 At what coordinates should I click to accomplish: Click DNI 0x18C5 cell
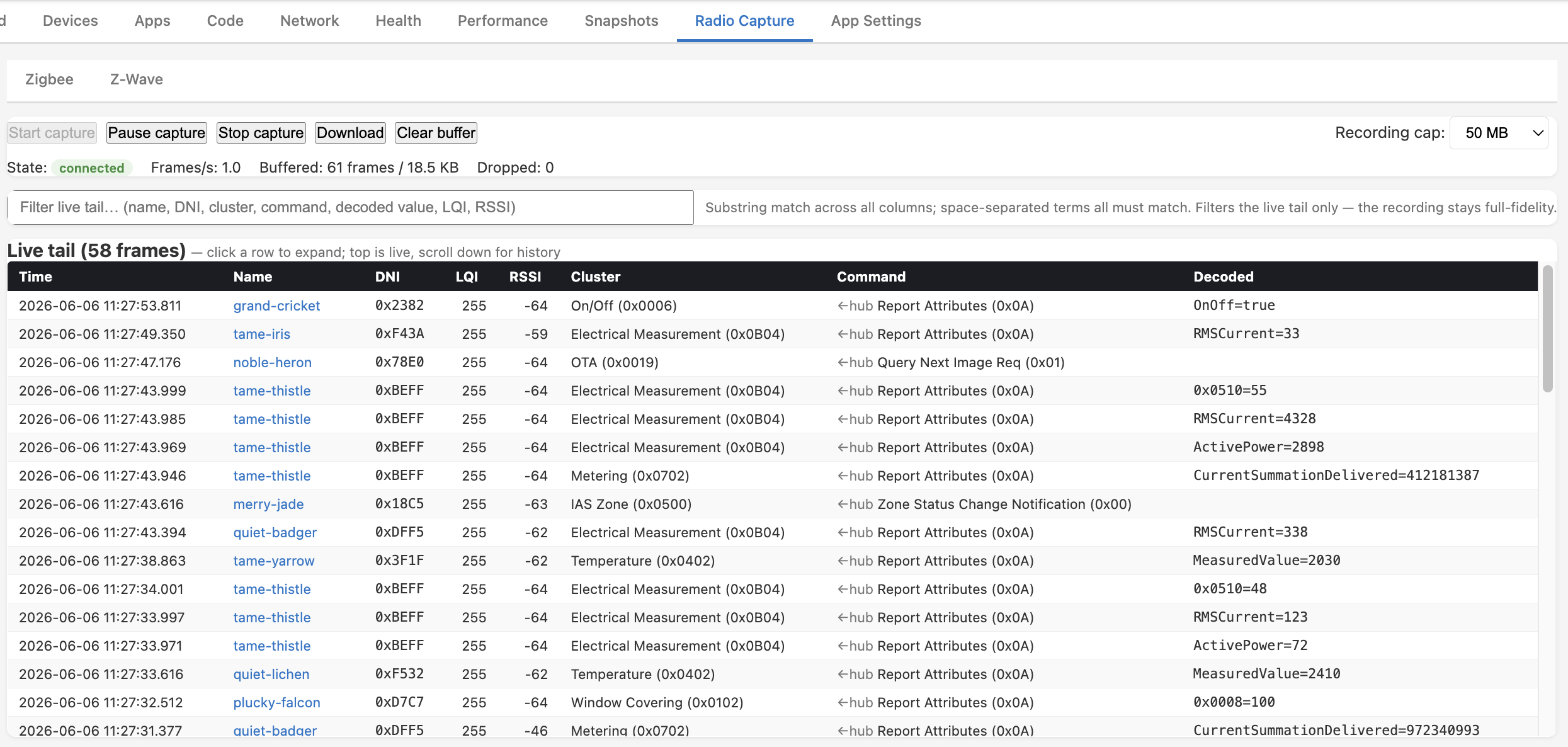coord(399,504)
